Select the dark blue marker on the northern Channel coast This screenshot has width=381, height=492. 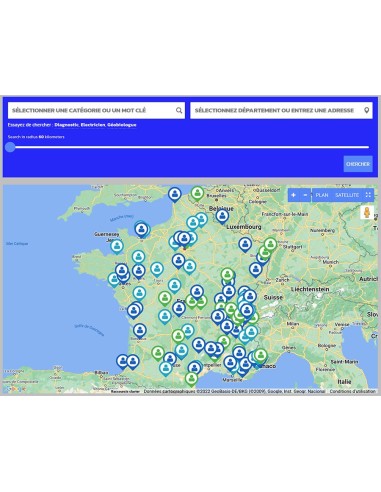click(x=175, y=195)
